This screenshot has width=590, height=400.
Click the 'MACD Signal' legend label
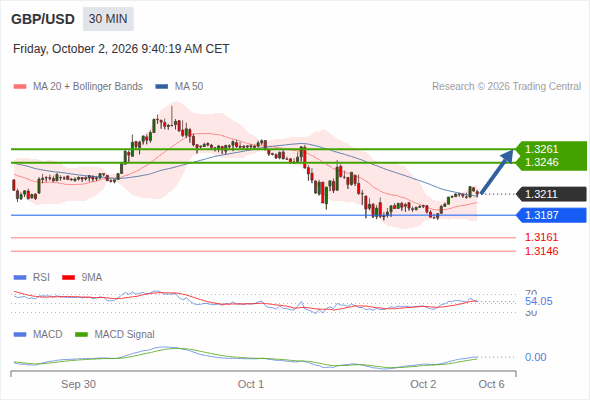124,335
